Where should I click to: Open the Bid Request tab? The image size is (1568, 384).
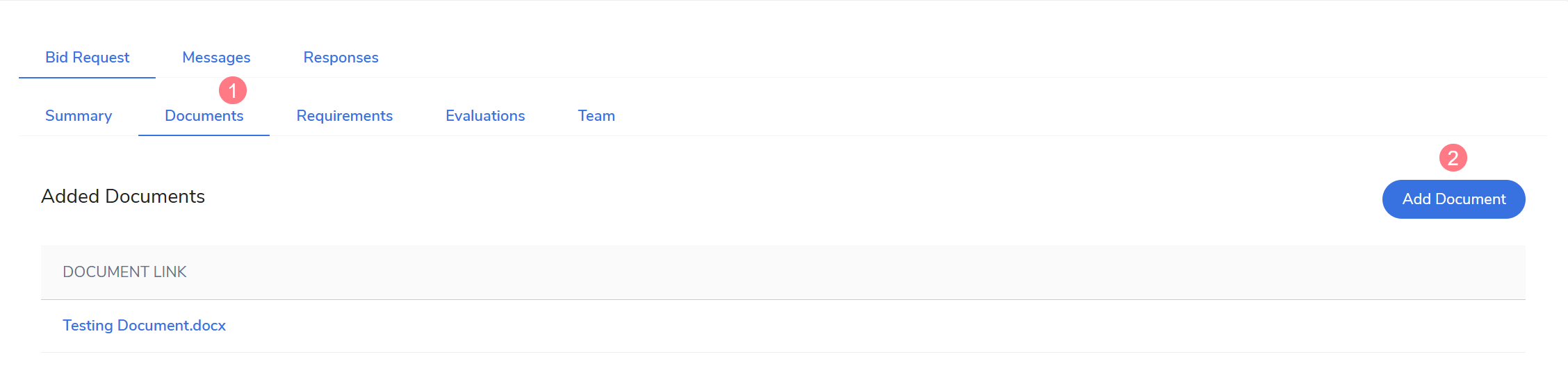click(87, 58)
